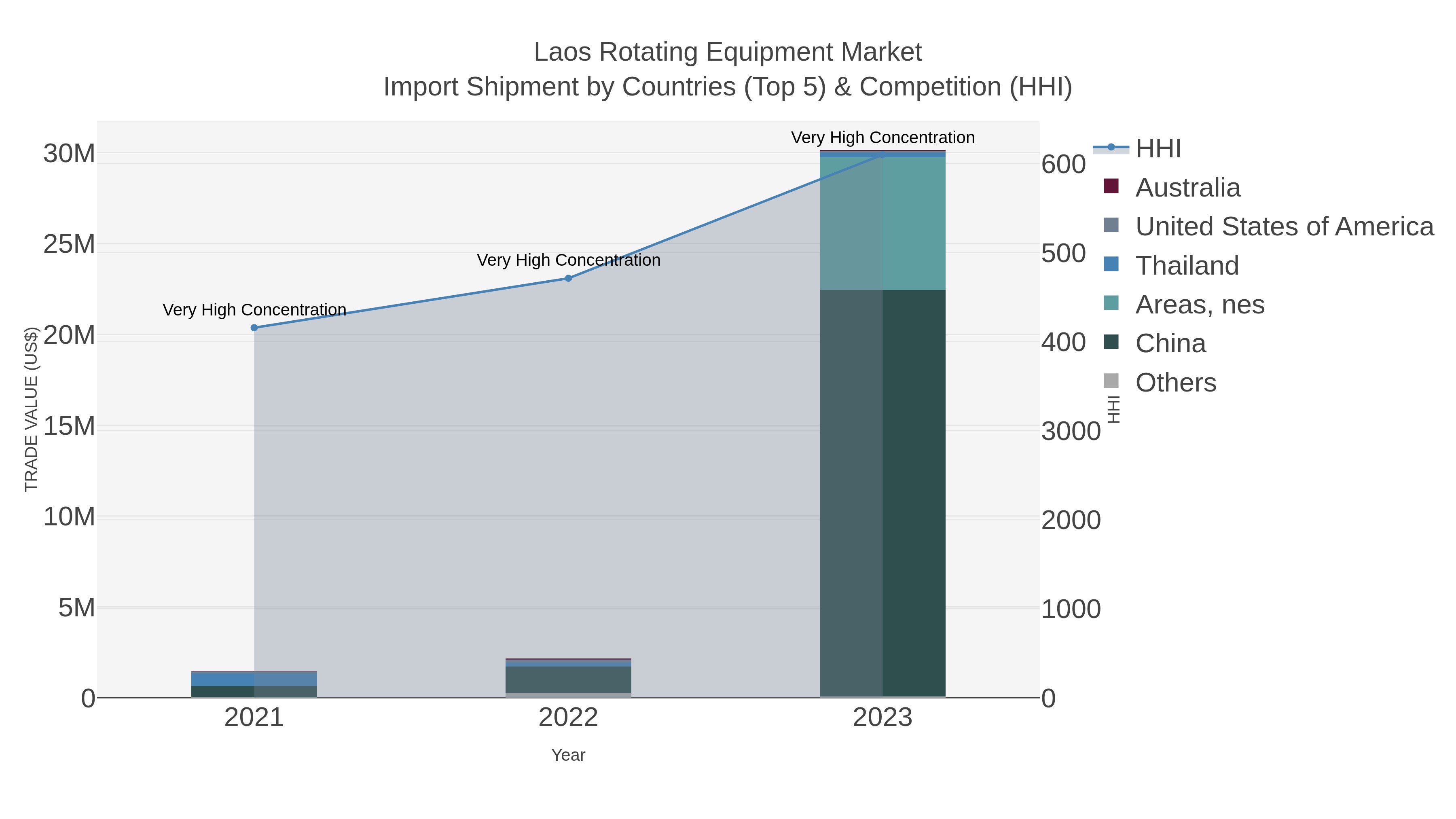
Task: Click the 2021 Very High Concentration annotation
Action: (254, 310)
